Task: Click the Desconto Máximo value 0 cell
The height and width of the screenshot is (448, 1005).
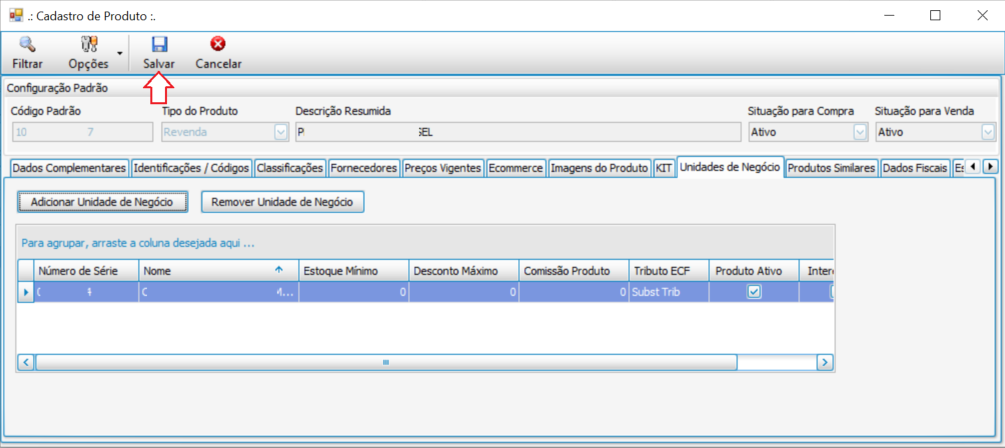Action: click(x=464, y=292)
